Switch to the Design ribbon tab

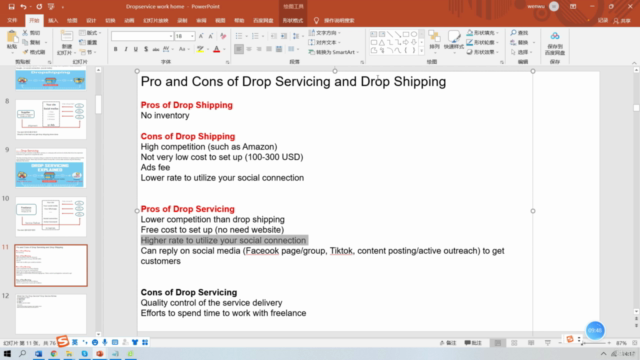91,20
